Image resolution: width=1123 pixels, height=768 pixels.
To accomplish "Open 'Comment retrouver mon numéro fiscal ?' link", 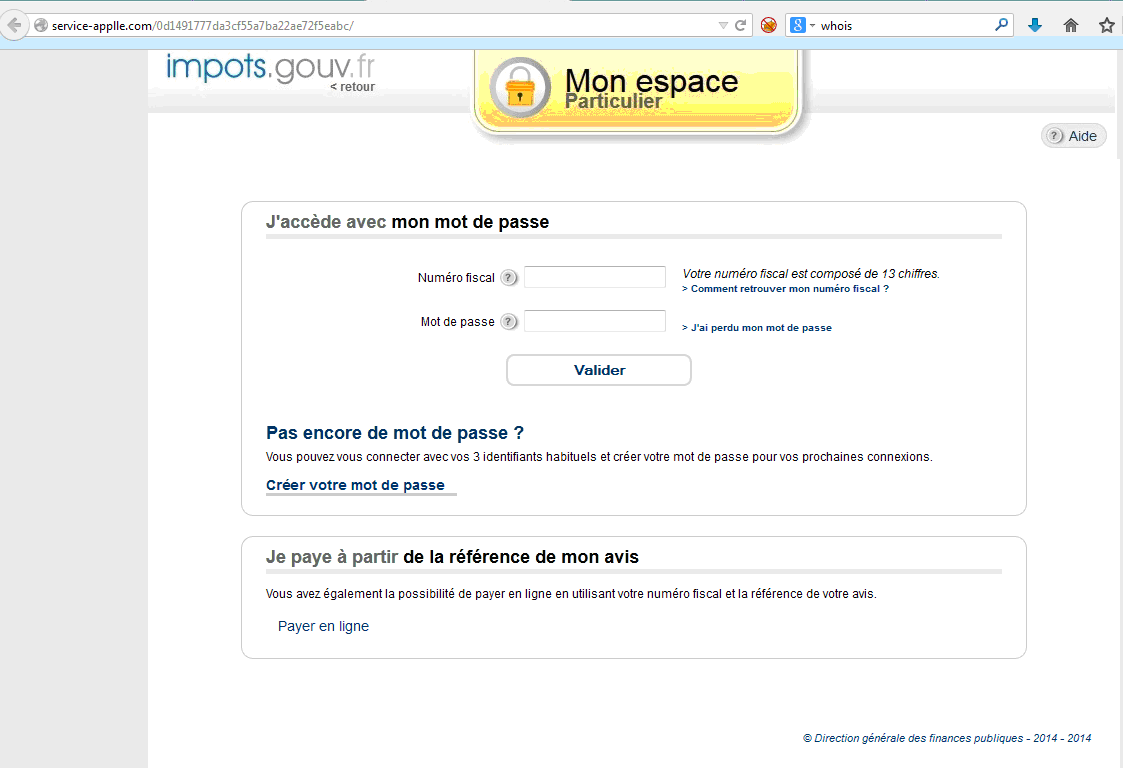I will click(x=786, y=289).
